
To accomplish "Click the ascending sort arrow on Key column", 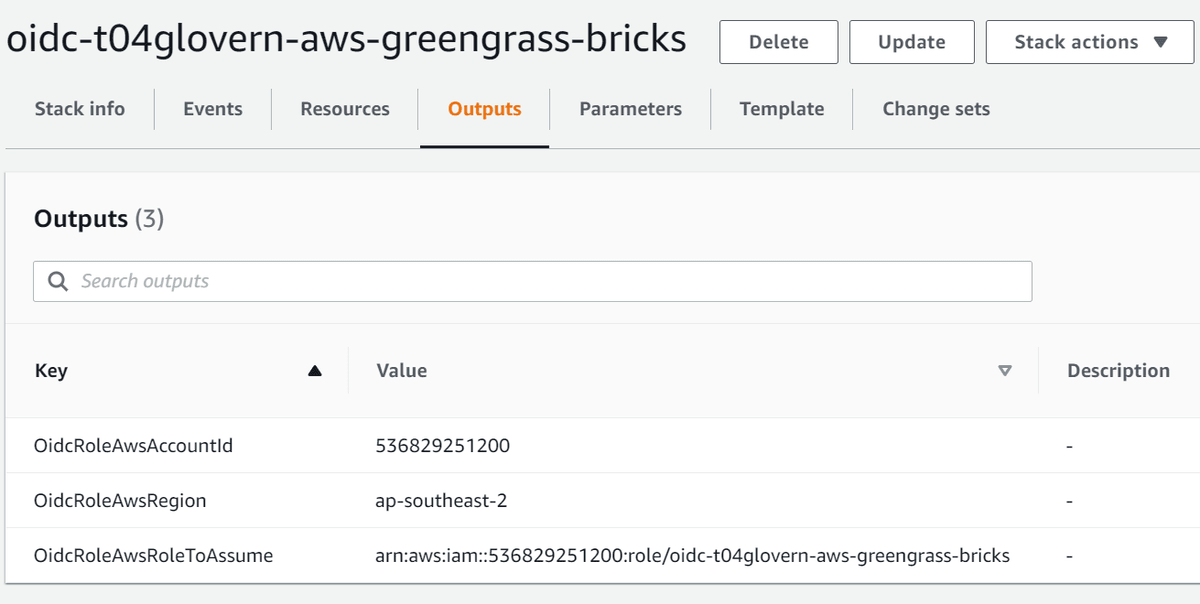I will pyautogui.click(x=315, y=370).
